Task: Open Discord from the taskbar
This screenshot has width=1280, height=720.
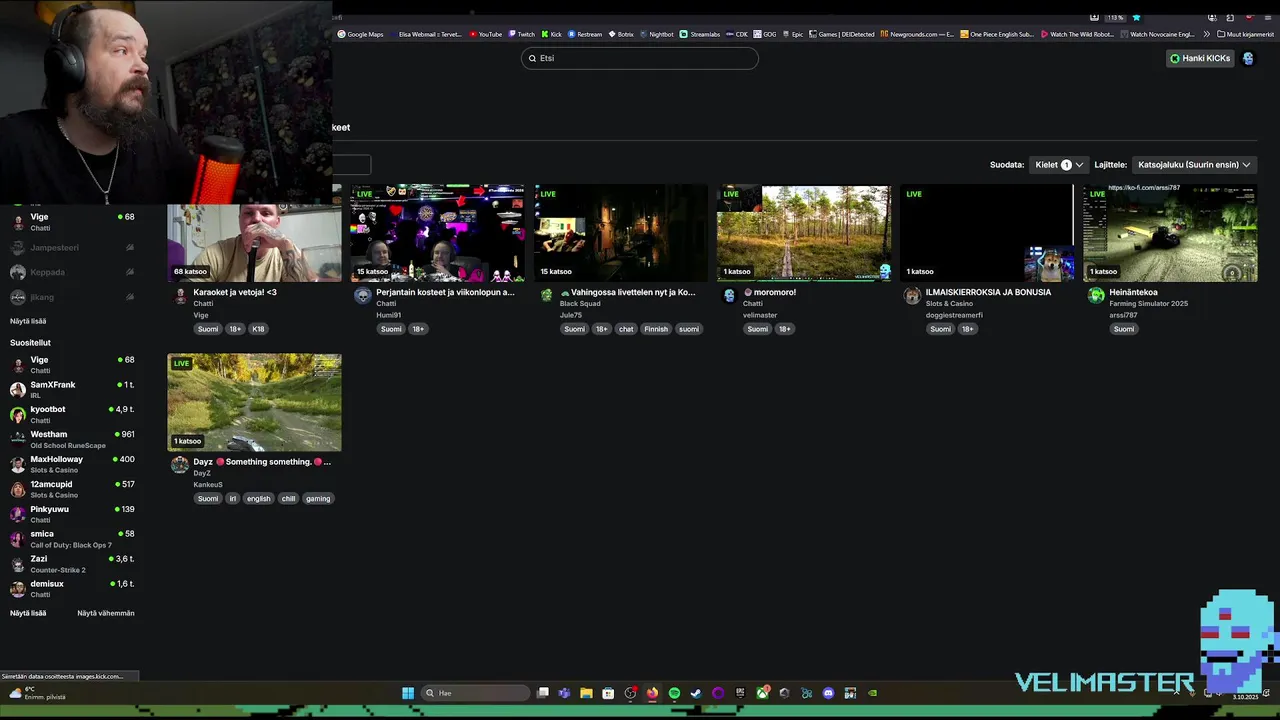Action: (x=828, y=693)
